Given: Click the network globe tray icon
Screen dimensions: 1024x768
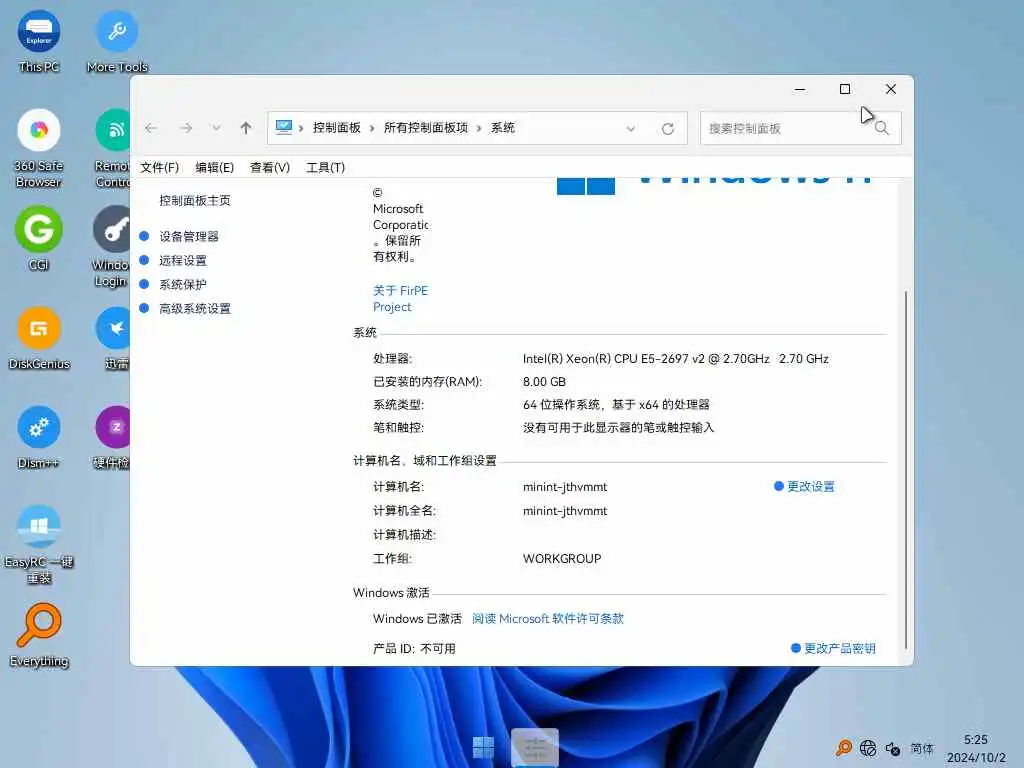Looking at the screenshot, I should pos(868,748).
